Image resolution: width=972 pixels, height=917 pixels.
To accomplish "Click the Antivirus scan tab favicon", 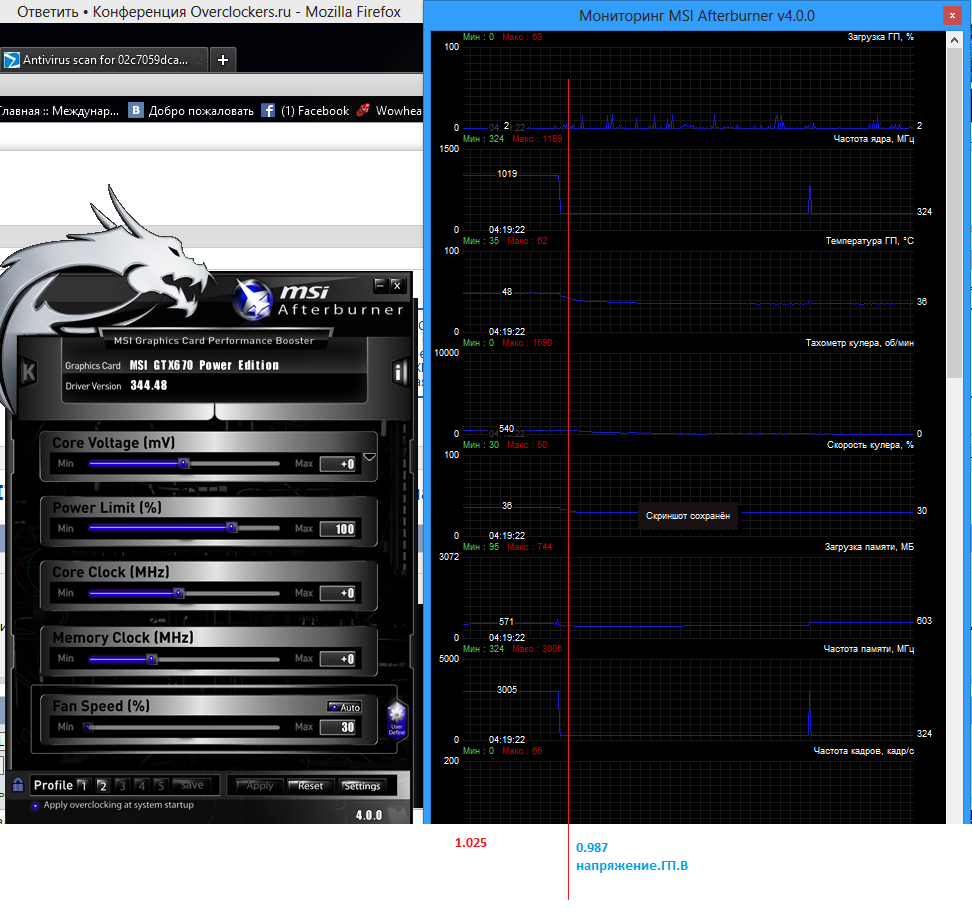I will coord(11,60).
